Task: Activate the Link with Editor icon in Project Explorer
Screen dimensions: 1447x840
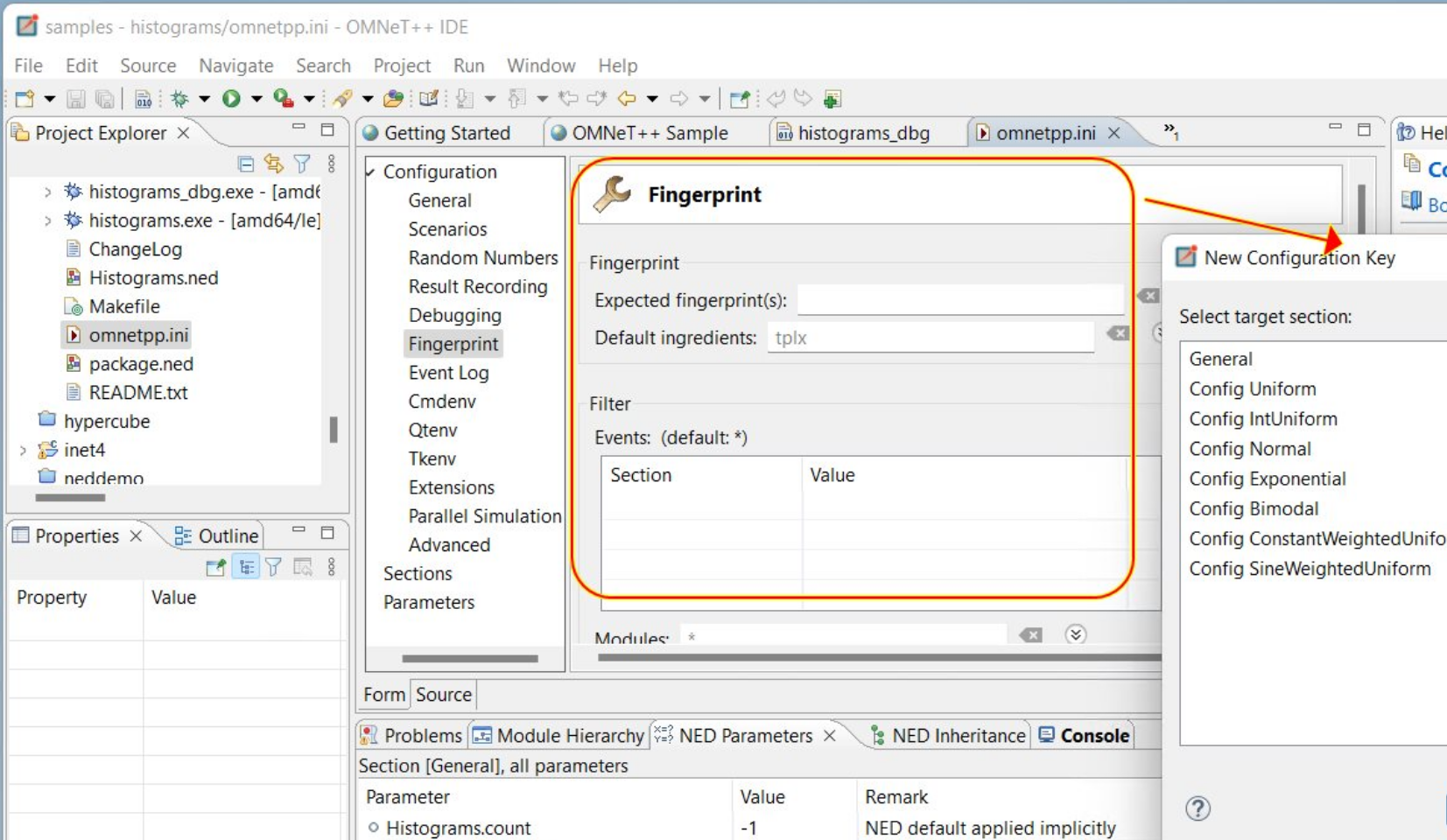Action: (x=273, y=163)
